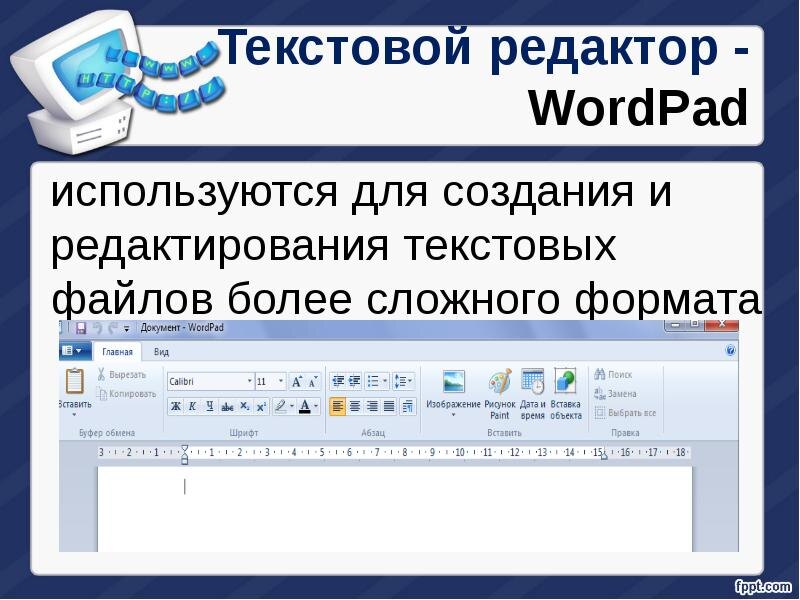The height and width of the screenshot is (600, 800).
Task: Switch to the Вид ribbon tab
Action: point(161,352)
